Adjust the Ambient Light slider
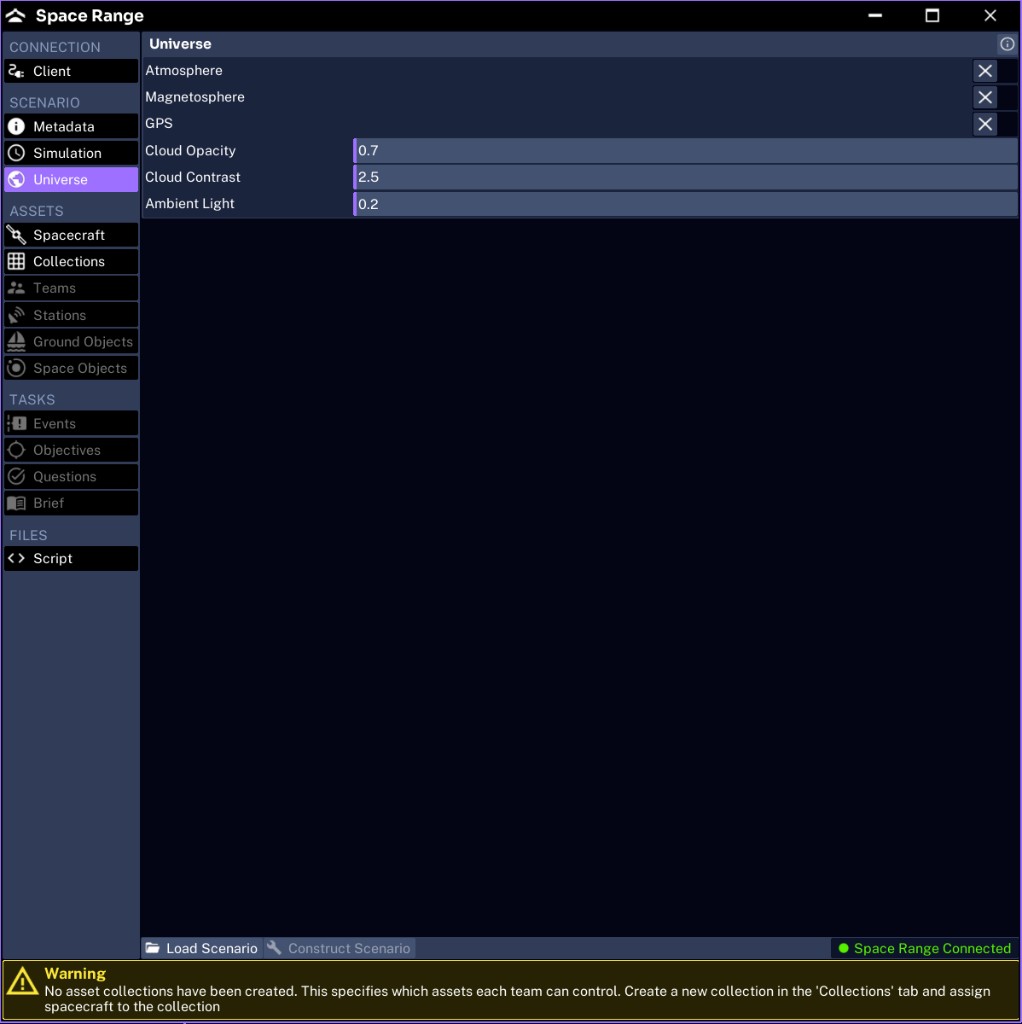Image resolution: width=1022 pixels, height=1024 pixels. tap(685, 204)
